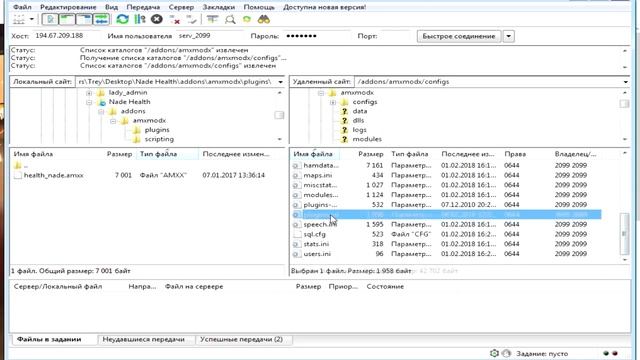
Task: Search files with the binoculars icon
Action: pyautogui.click(x=264, y=19)
